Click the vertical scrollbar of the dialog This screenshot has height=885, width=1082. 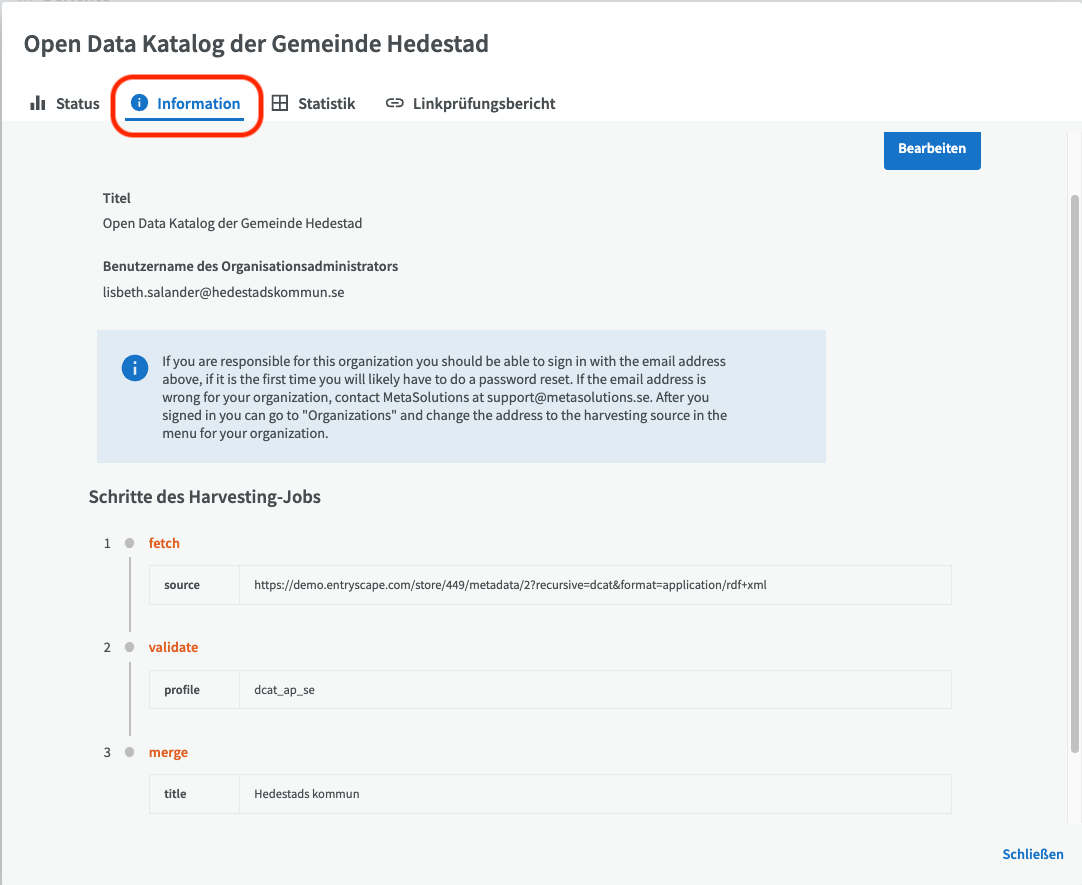tap(1074, 475)
